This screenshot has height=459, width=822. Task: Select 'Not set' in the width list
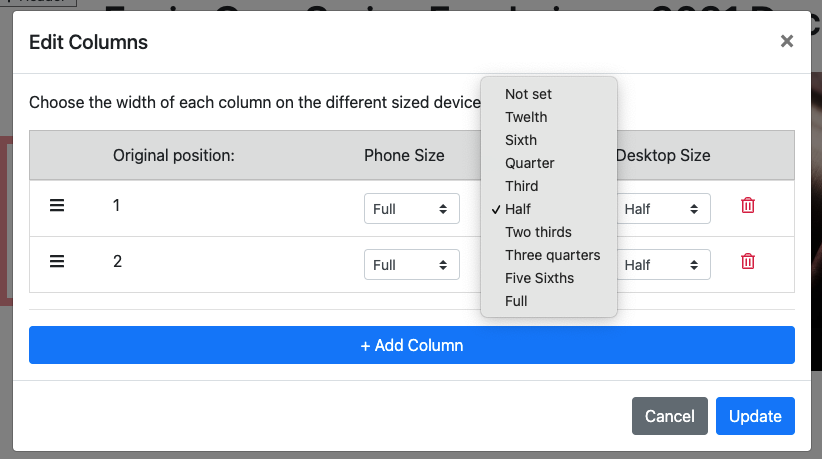528,94
